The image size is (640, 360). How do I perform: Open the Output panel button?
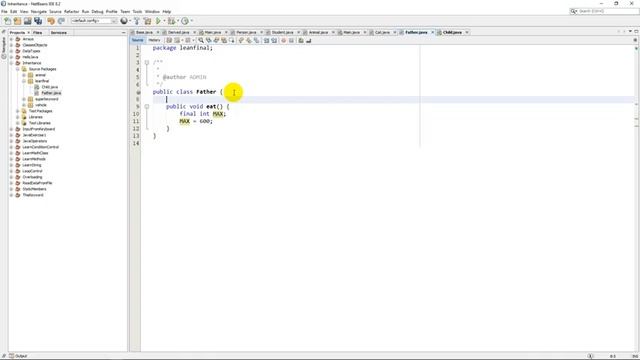point(18,356)
